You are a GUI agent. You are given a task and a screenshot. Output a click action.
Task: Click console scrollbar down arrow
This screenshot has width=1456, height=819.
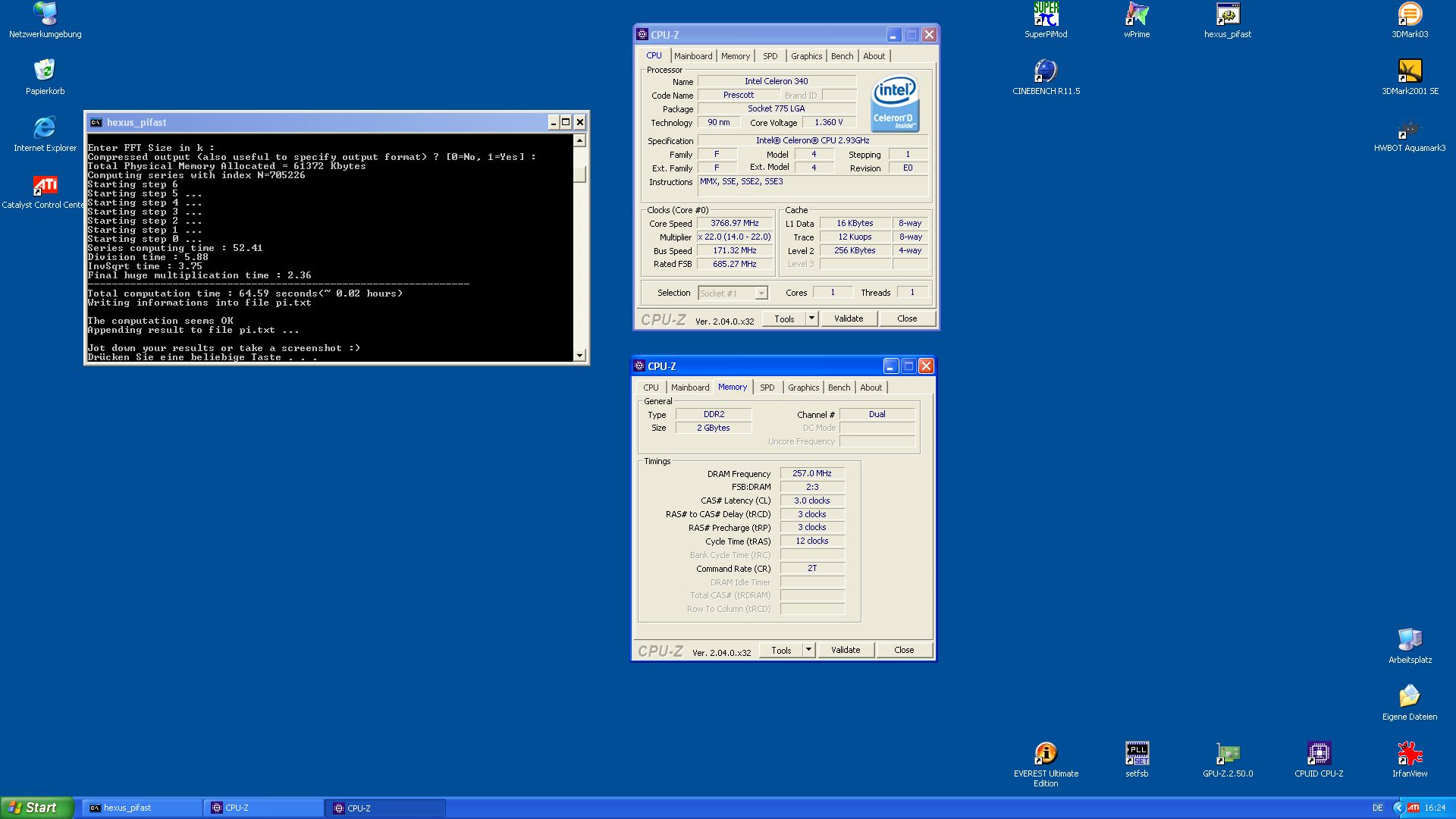[x=579, y=355]
